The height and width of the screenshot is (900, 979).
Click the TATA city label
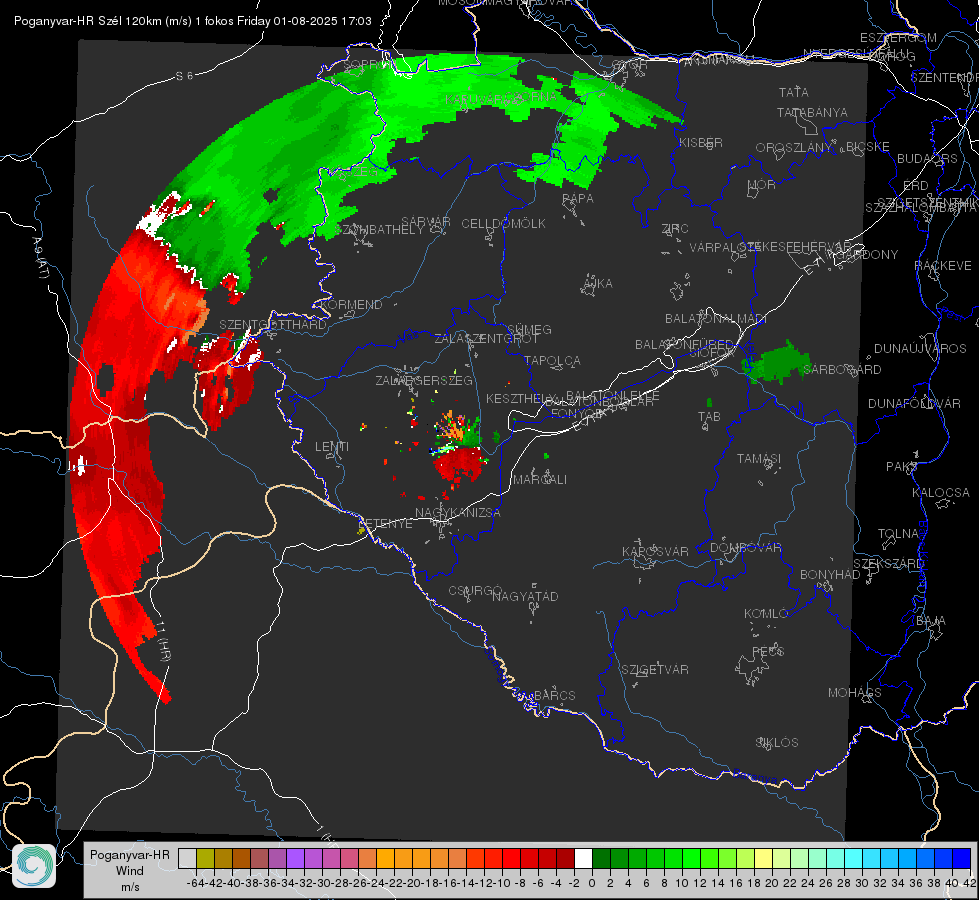[794, 92]
